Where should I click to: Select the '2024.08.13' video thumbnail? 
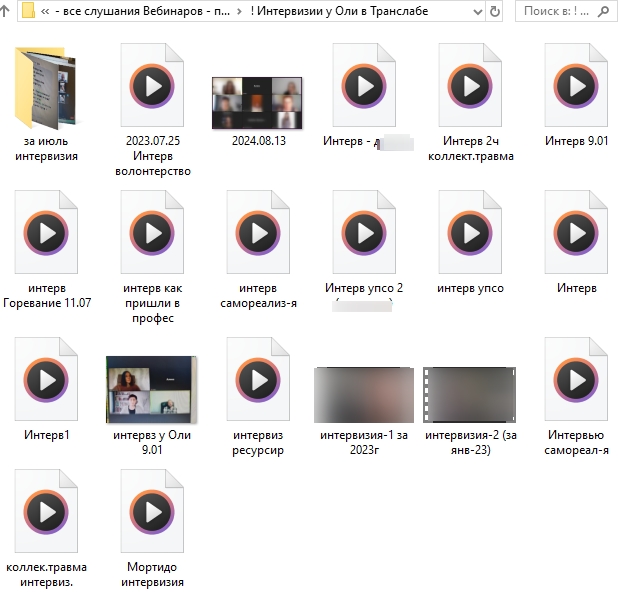click(x=258, y=102)
